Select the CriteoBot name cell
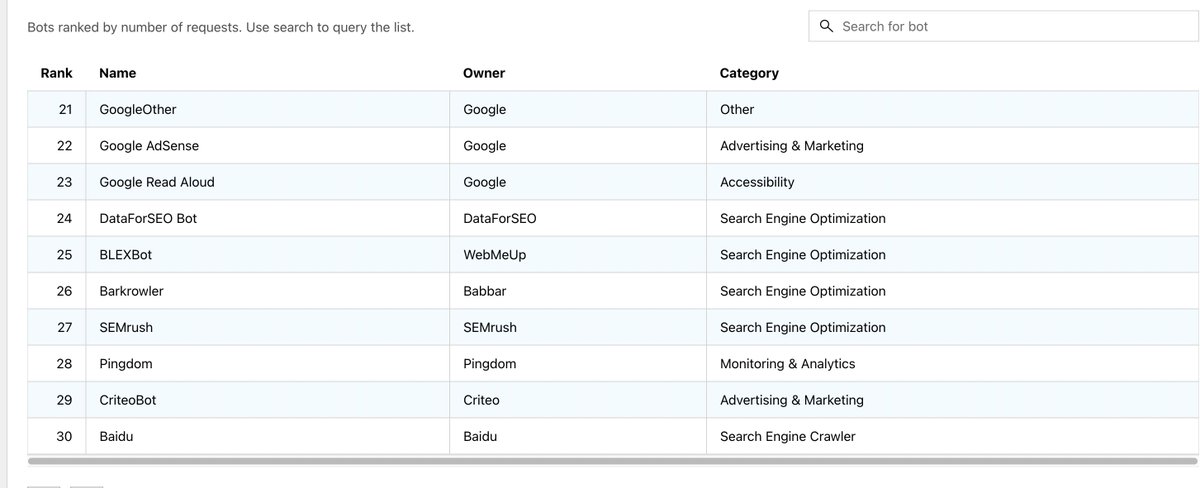Screen dimensions: 1200x488 click(268, 400)
